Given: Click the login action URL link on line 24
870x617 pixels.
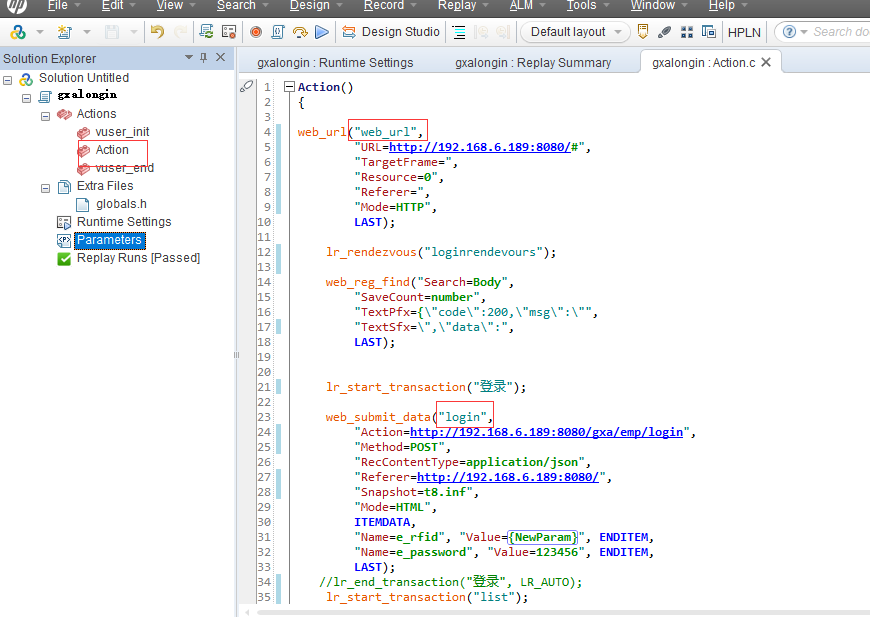Looking at the screenshot, I should (546, 432).
